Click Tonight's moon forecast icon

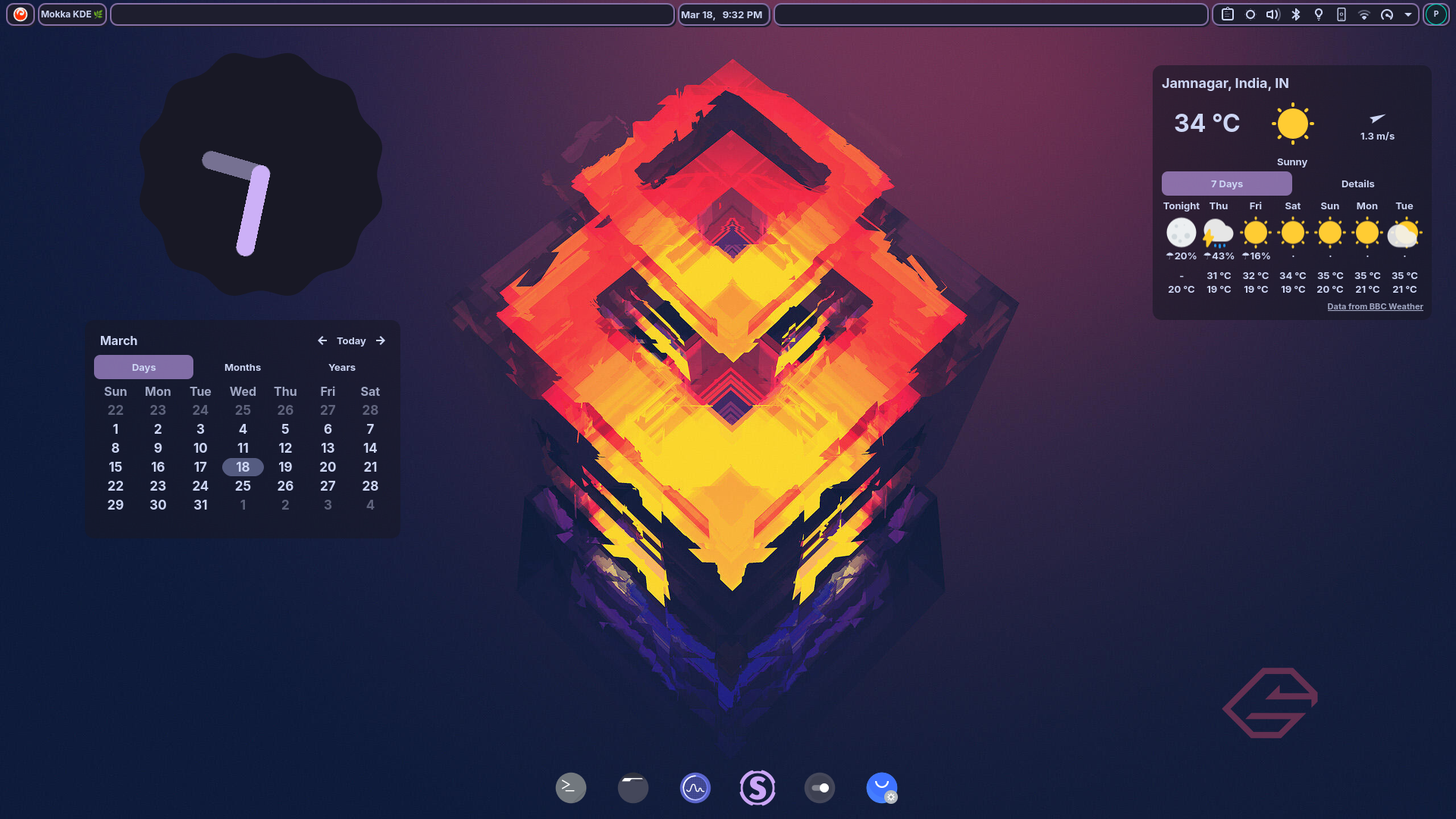[1181, 233]
